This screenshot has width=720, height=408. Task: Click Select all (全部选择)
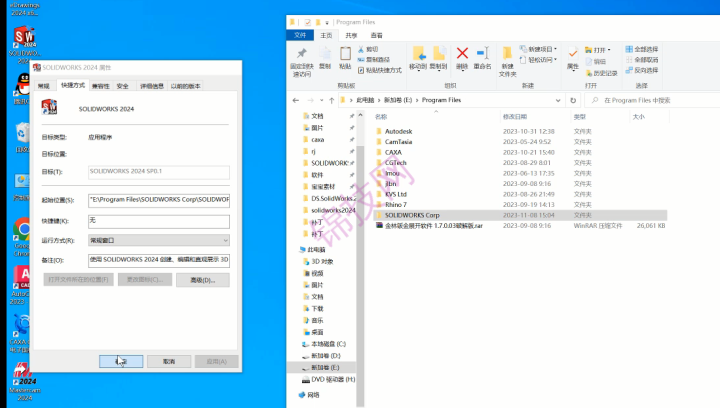[x=642, y=49]
